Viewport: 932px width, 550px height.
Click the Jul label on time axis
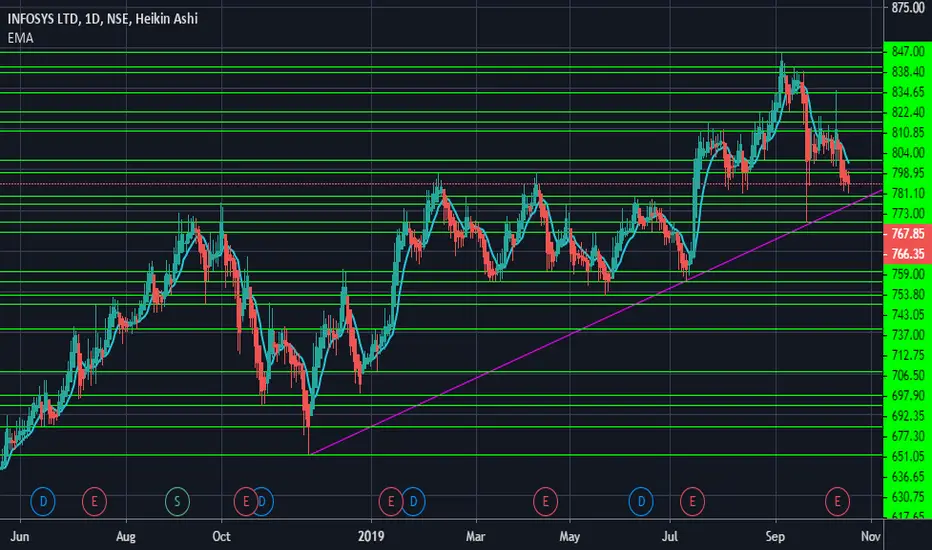click(x=670, y=536)
